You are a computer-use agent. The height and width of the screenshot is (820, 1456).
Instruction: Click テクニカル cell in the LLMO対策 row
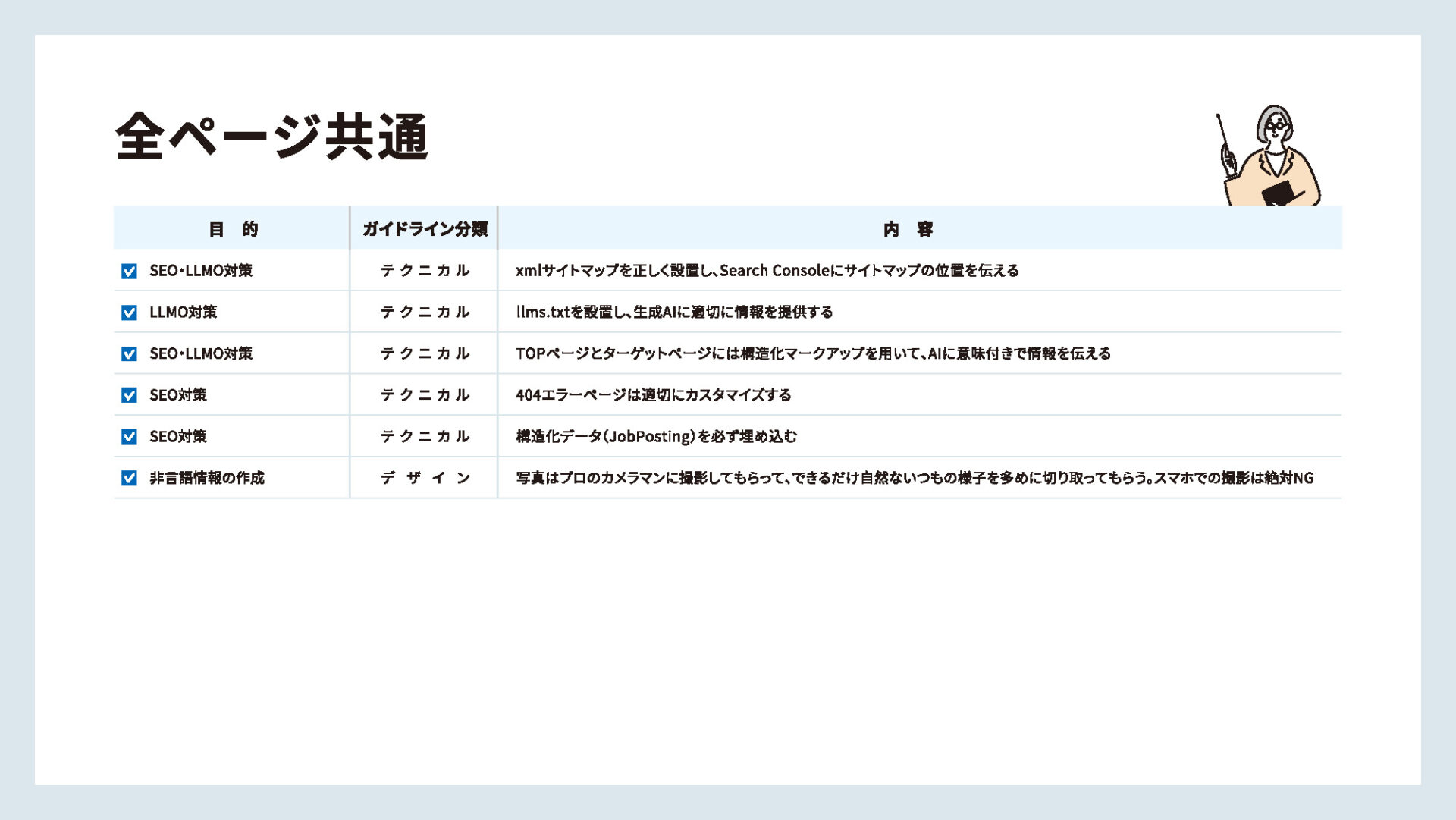pos(425,313)
